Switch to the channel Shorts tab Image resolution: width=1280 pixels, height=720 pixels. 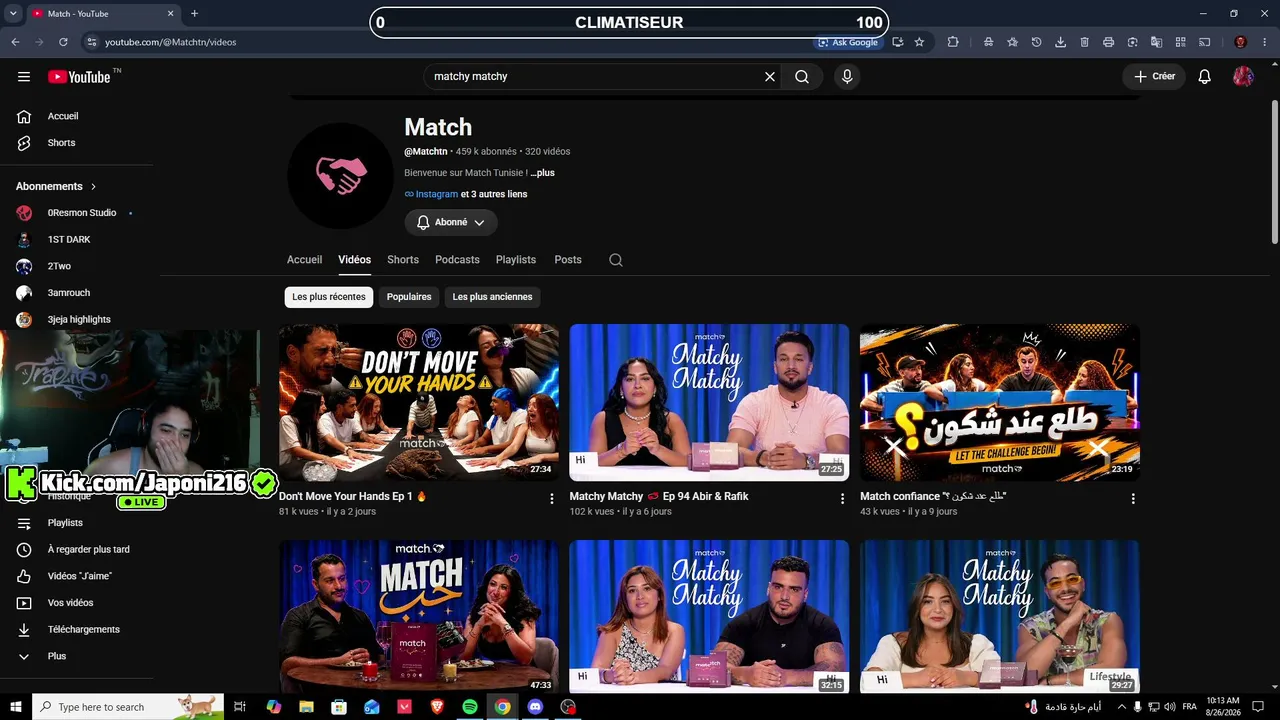coord(403,260)
